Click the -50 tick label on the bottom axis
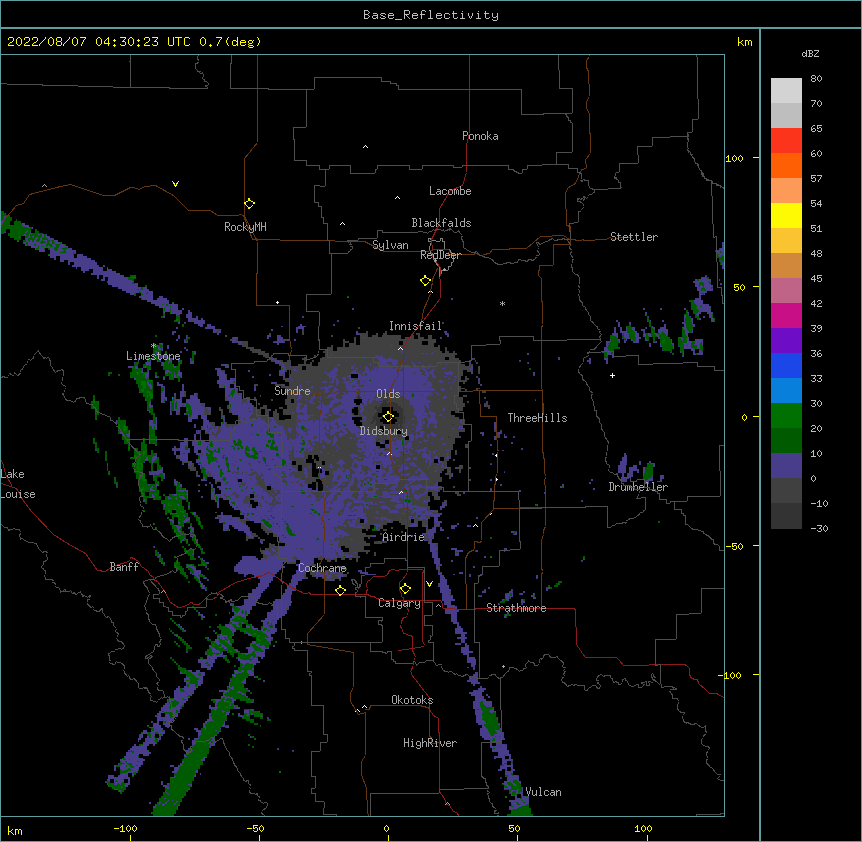The image size is (862, 842). click(x=255, y=828)
